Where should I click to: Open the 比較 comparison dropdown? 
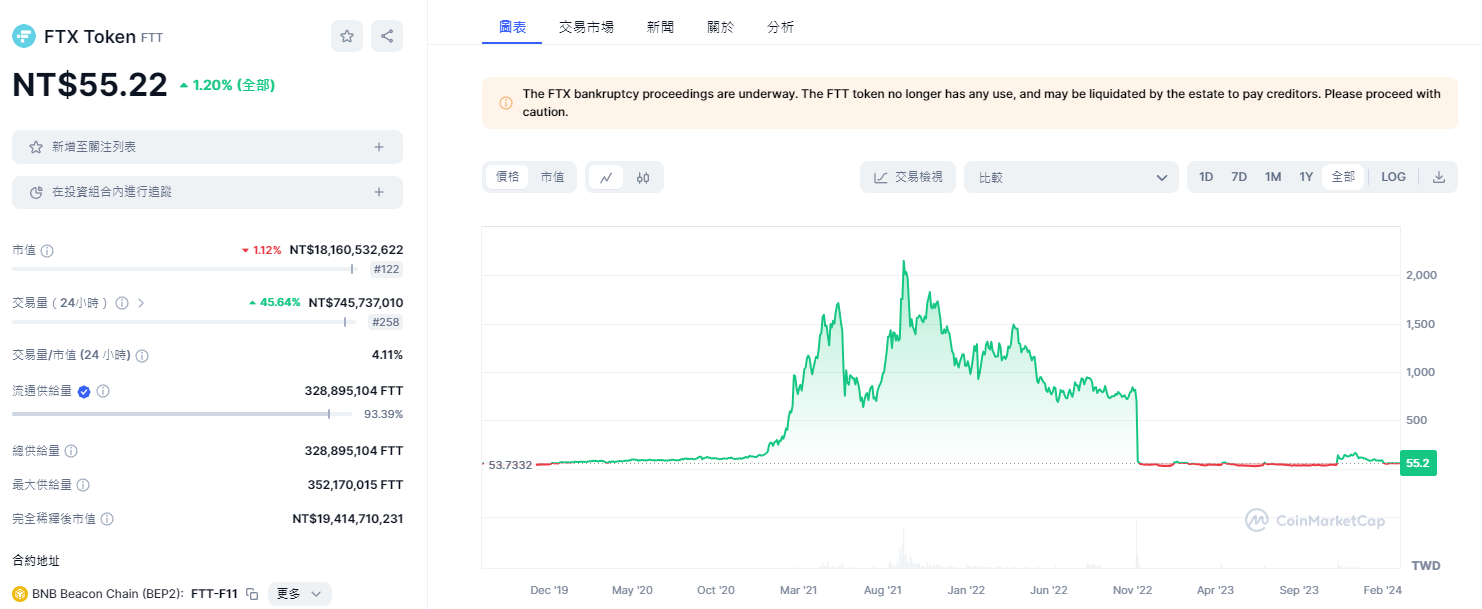click(x=1072, y=177)
